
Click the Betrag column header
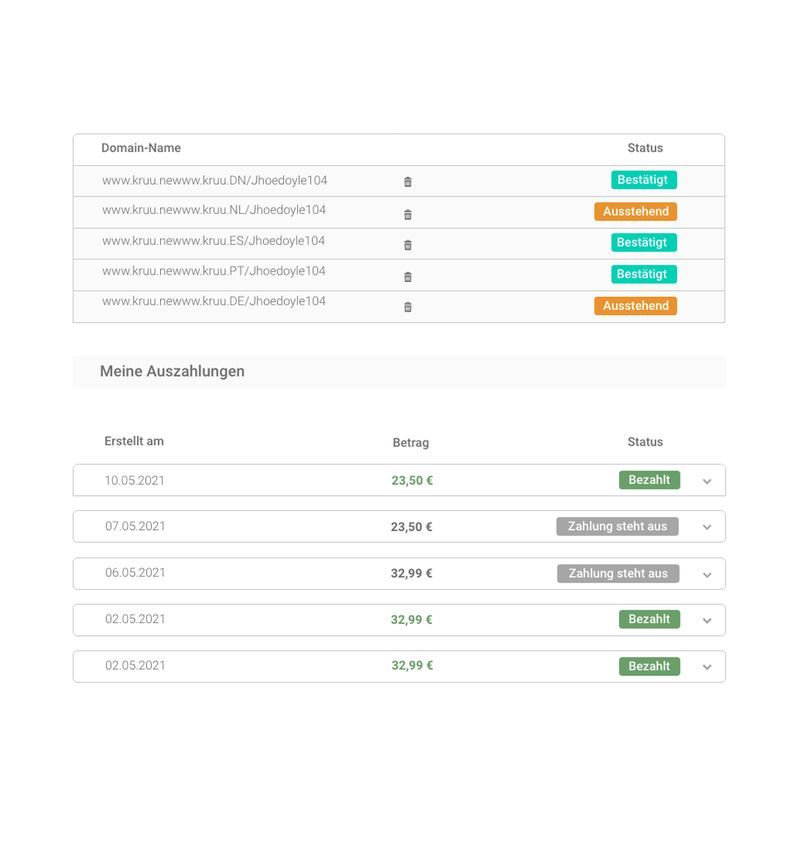click(410, 442)
